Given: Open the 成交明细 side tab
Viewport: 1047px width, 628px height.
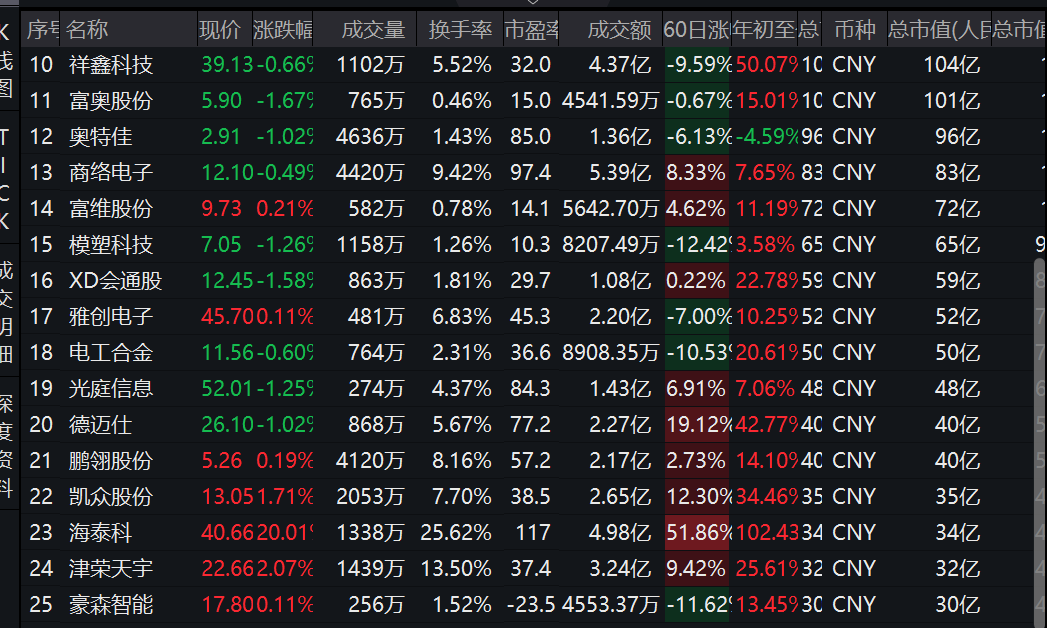Looking at the screenshot, I should (6, 313).
